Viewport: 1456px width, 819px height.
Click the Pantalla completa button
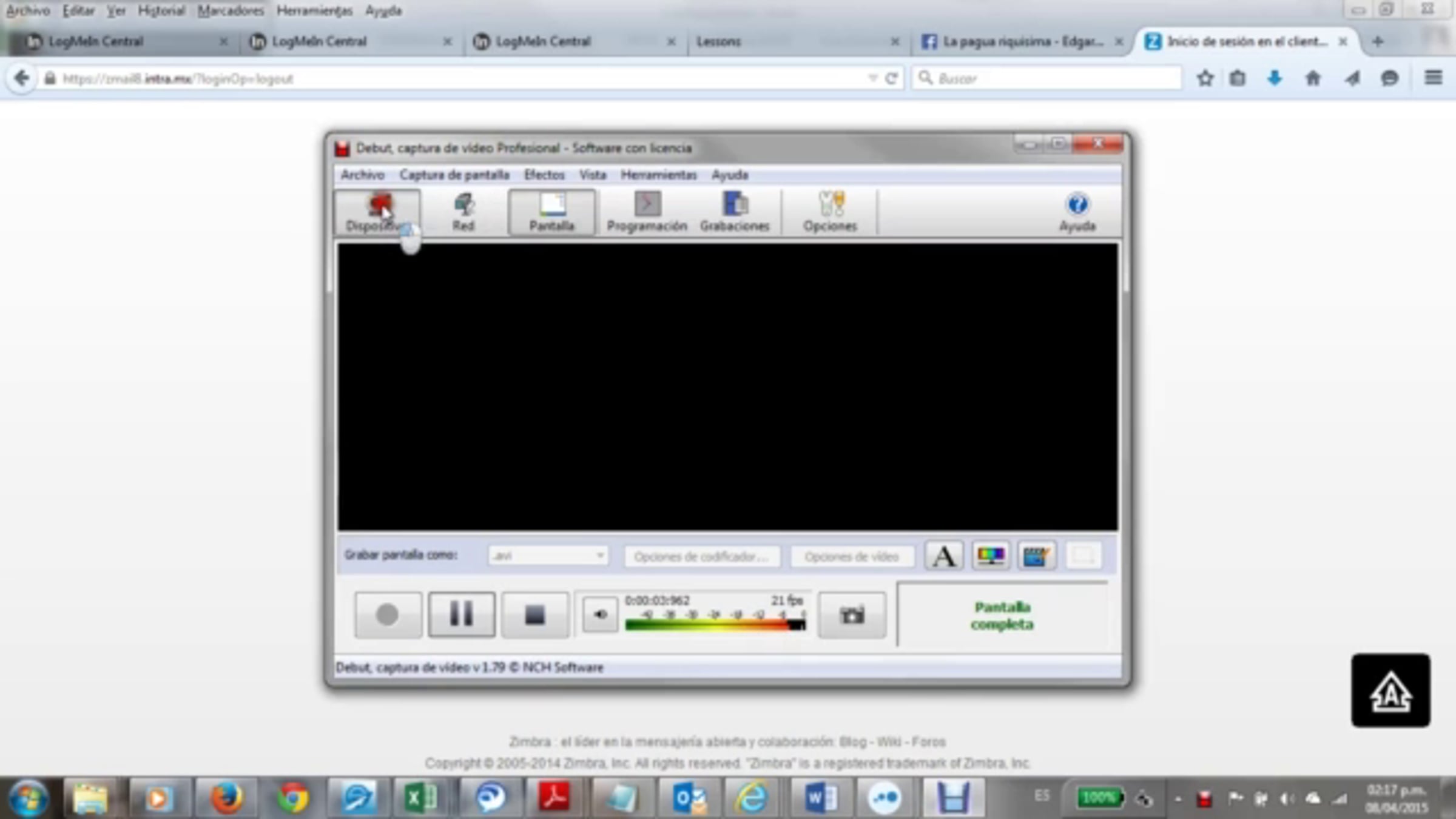(1002, 615)
